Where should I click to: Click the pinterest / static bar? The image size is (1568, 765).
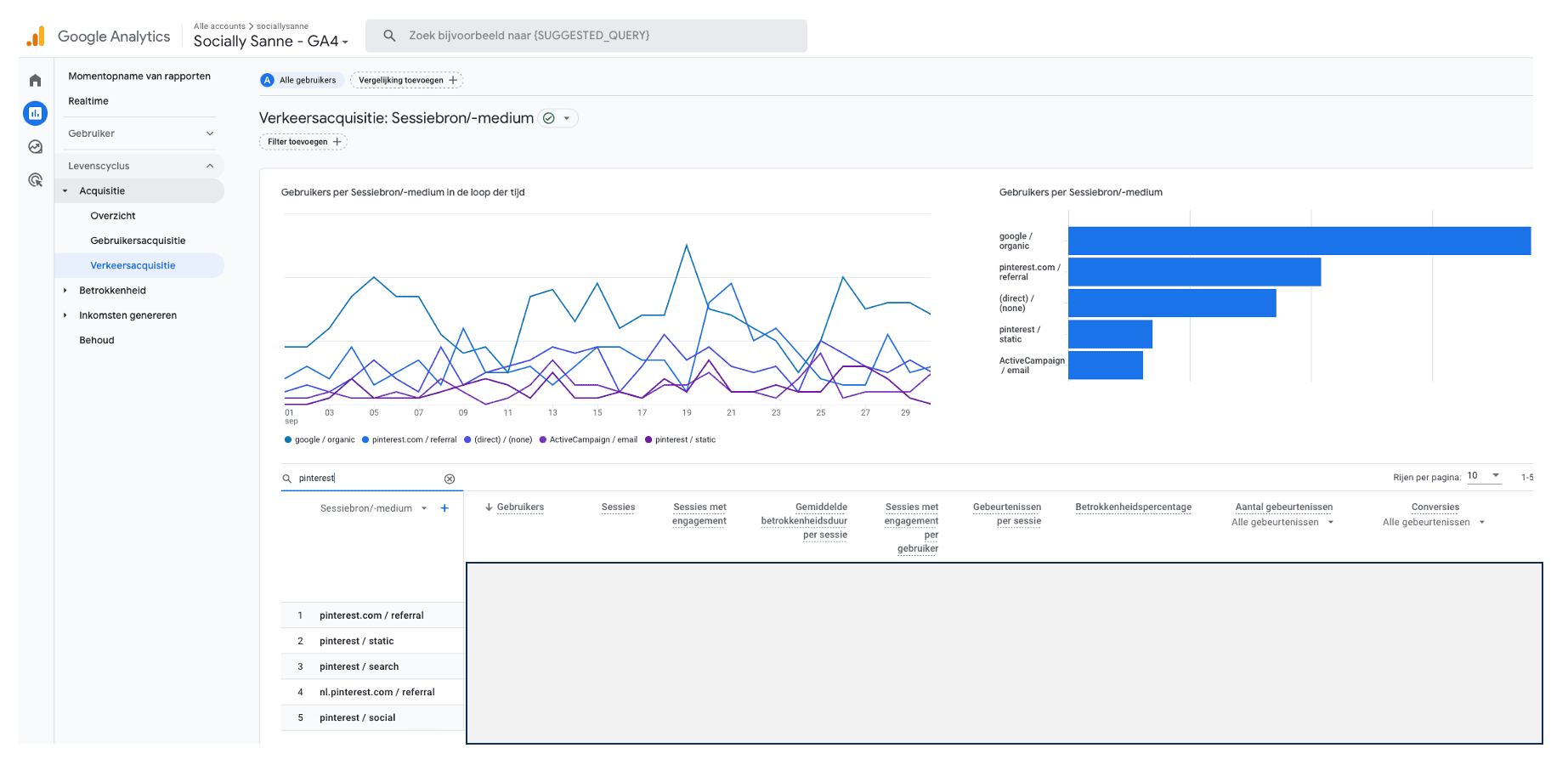[x=1110, y=334]
